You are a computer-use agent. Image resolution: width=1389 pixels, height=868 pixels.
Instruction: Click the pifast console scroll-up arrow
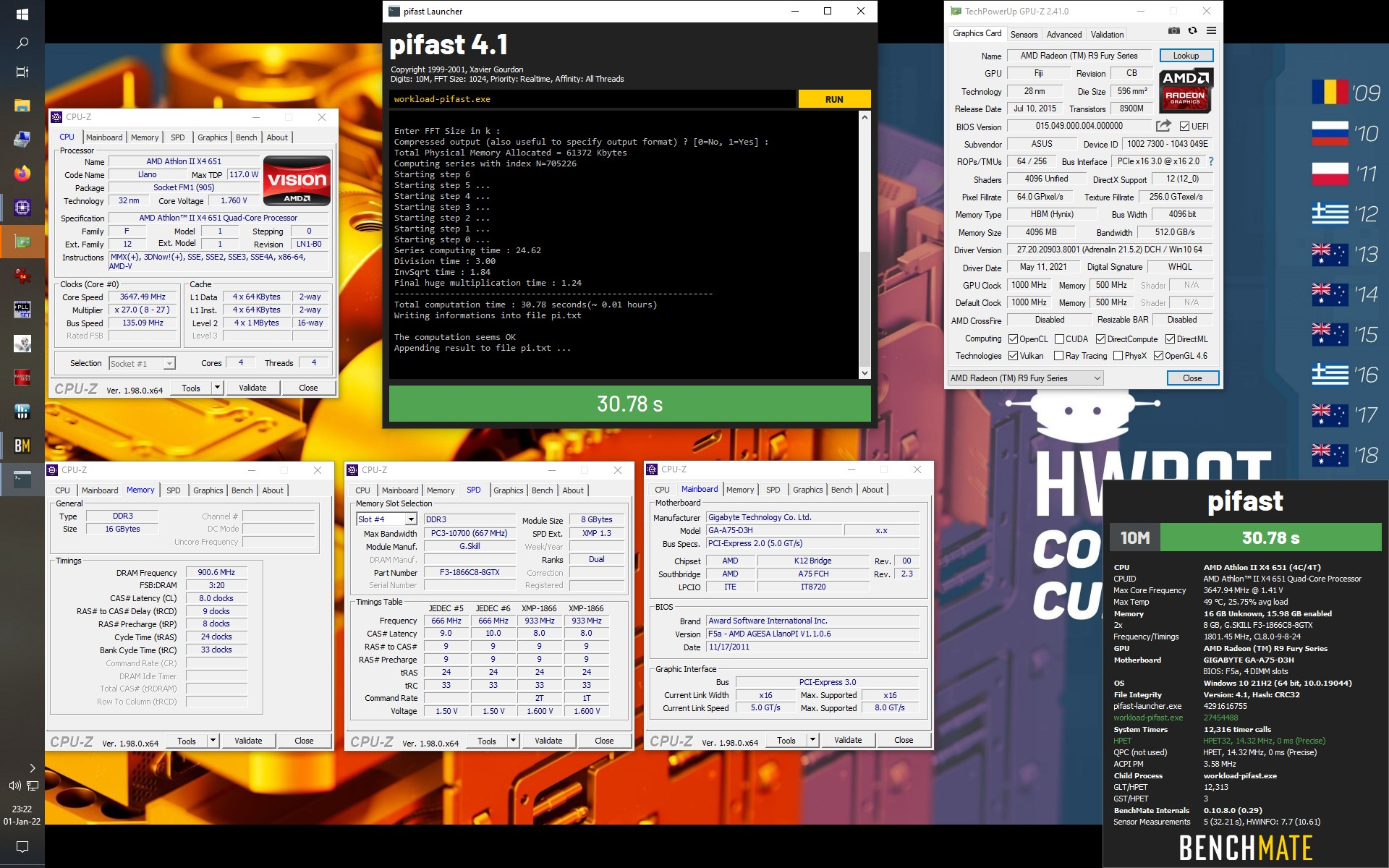[865, 117]
